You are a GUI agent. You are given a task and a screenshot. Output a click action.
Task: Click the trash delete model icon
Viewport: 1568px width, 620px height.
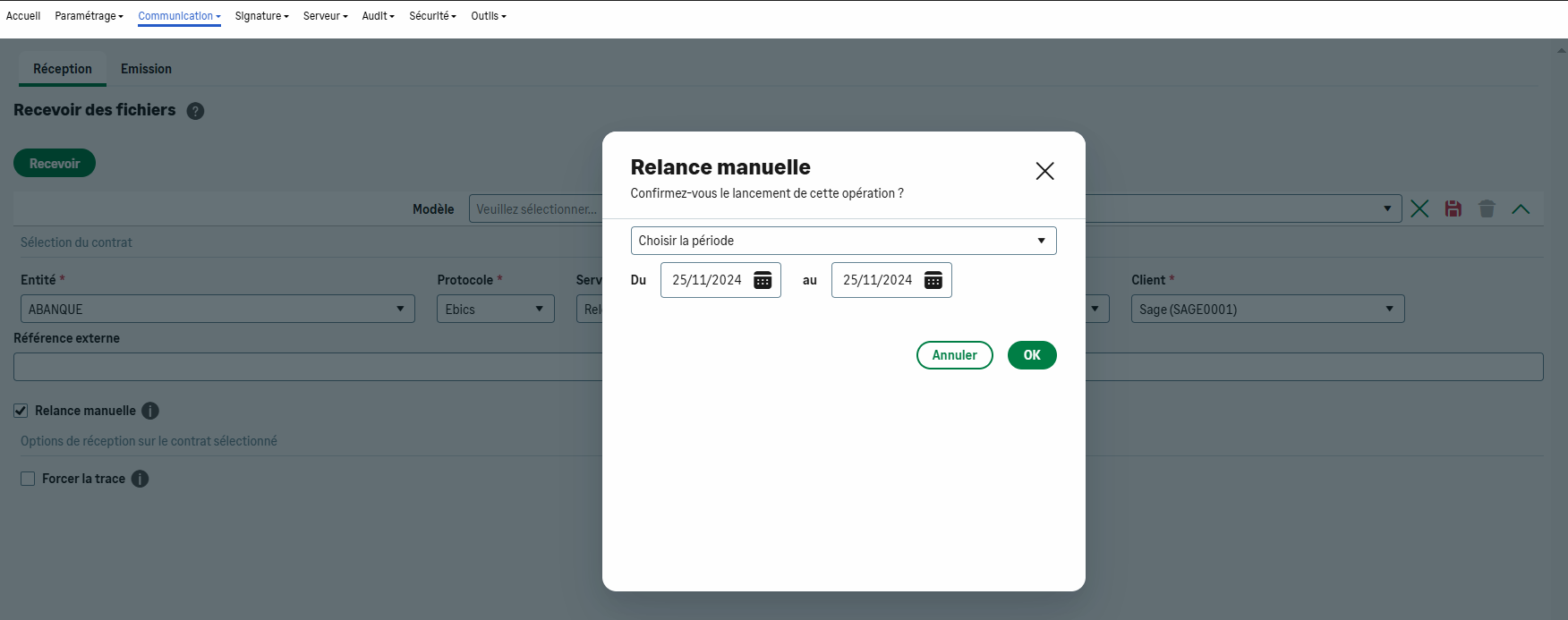(x=1487, y=208)
